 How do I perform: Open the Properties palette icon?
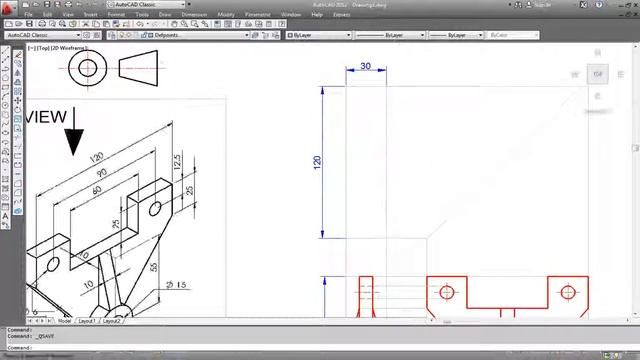218,24
